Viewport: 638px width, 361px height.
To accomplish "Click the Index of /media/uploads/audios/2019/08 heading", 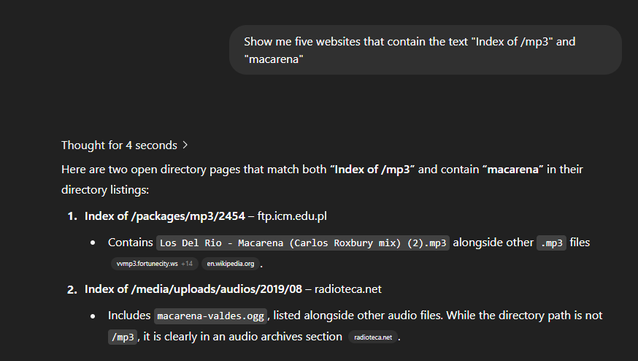I will tap(193, 289).
